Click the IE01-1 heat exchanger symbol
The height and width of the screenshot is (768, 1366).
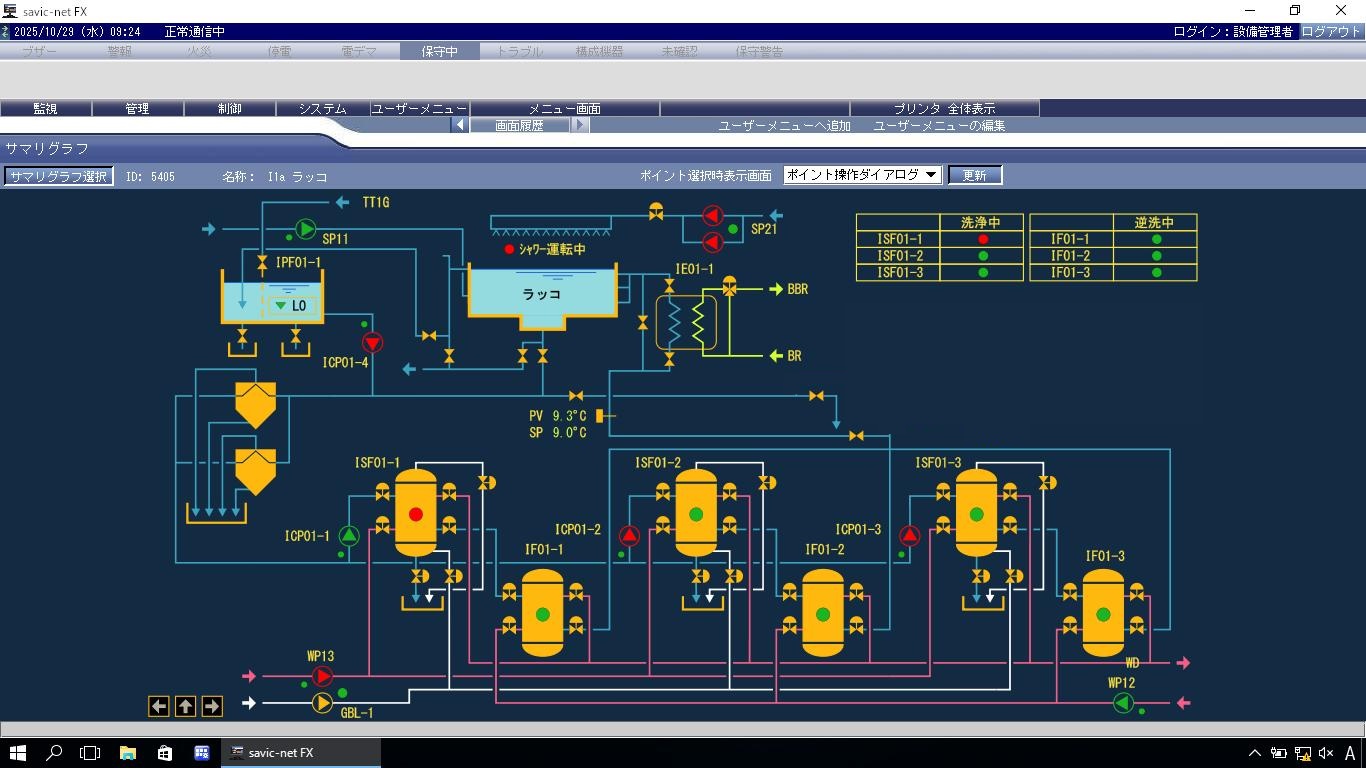tap(686, 322)
